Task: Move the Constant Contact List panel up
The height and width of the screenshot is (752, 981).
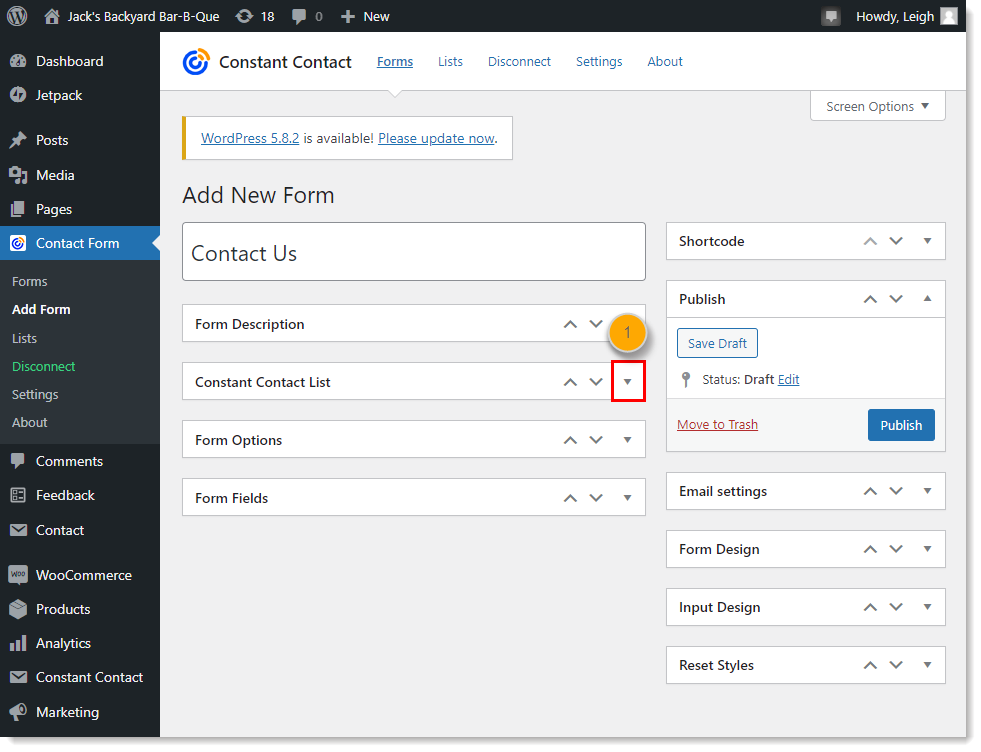Action: (570, 382)
